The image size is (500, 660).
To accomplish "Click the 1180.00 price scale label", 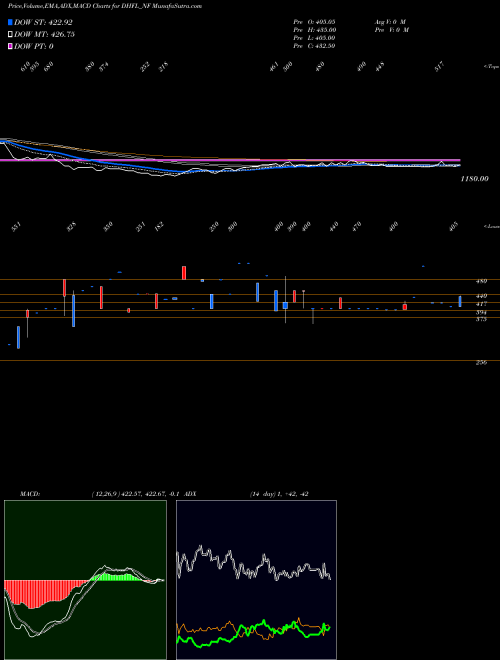I will [x=475, y=178].
